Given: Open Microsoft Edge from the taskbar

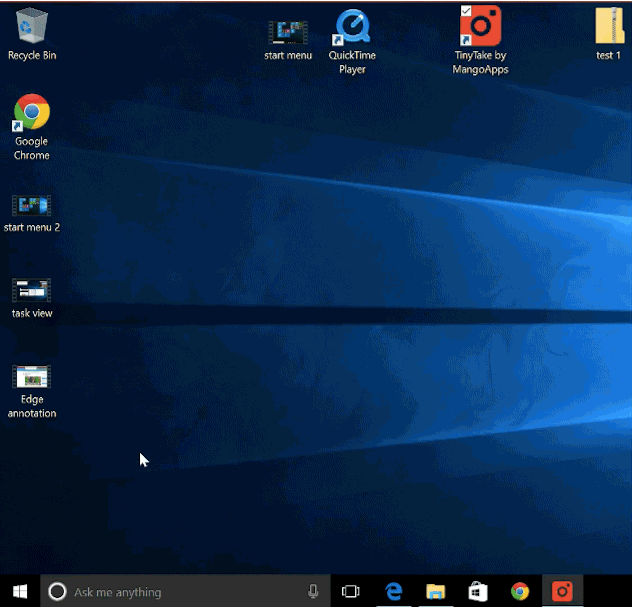Looking at the screenshot, I should [x=393, y=591].
